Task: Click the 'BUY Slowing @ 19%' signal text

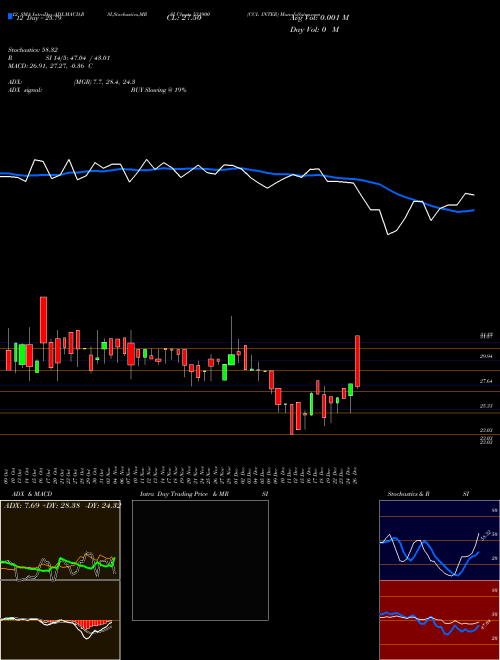Action: (158, 90)
